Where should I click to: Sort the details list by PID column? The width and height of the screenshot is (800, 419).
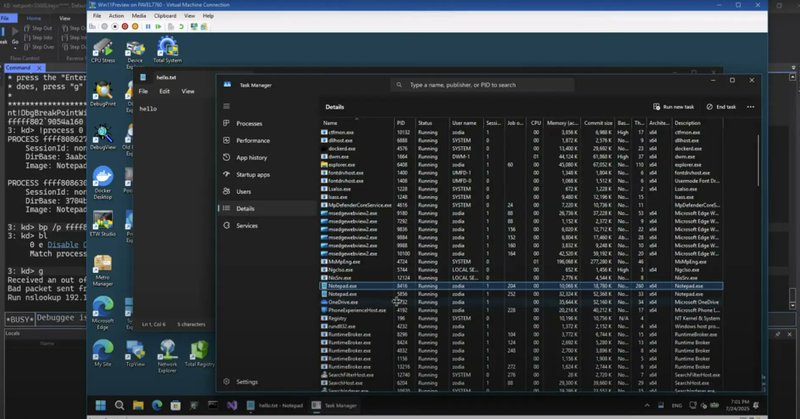click(404, 123)
